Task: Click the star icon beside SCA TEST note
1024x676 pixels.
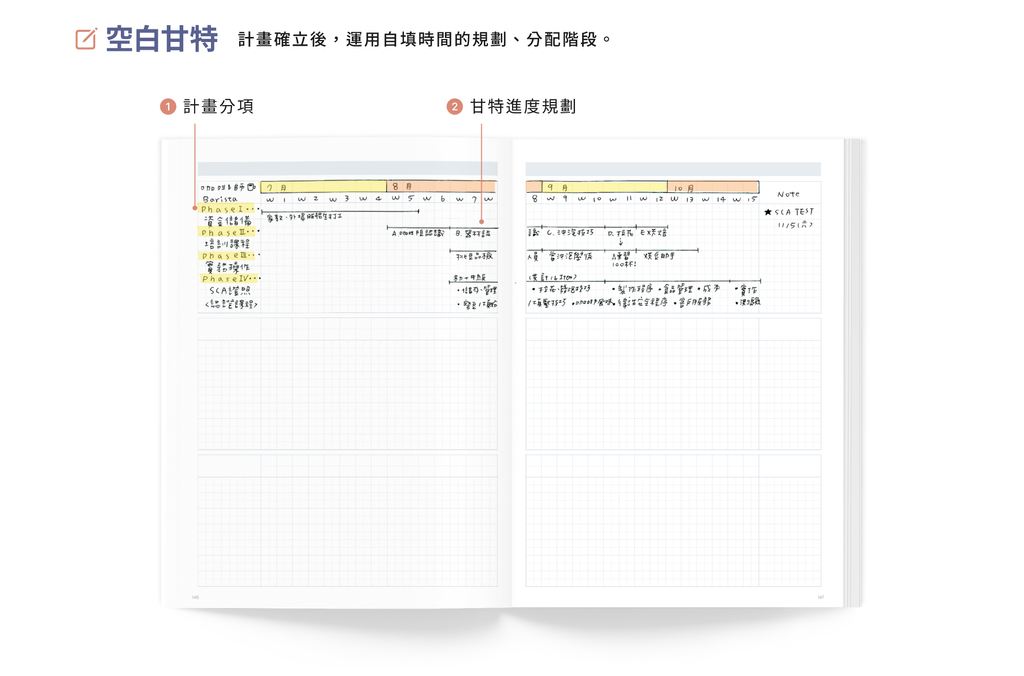Action: pos(768,211)
